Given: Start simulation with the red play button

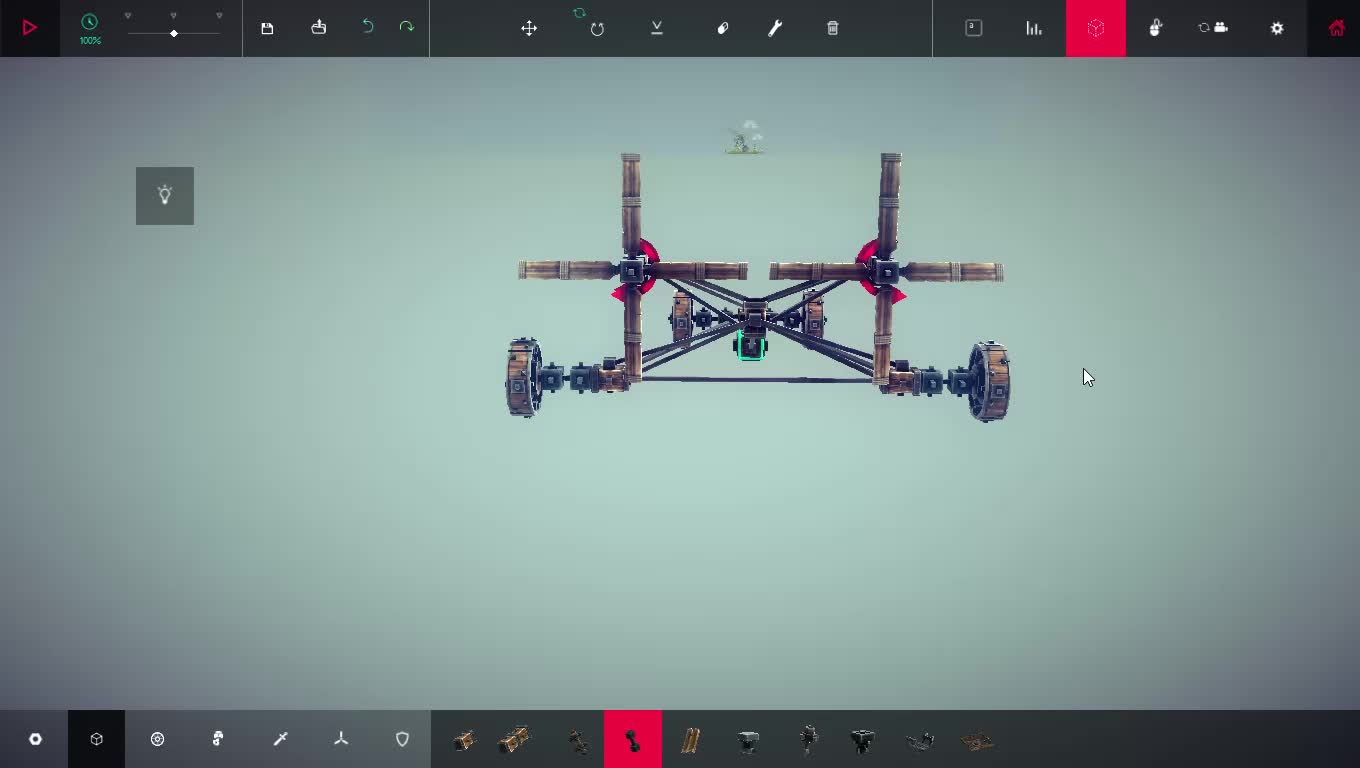Looking at the screenshot, I should 30,28.
